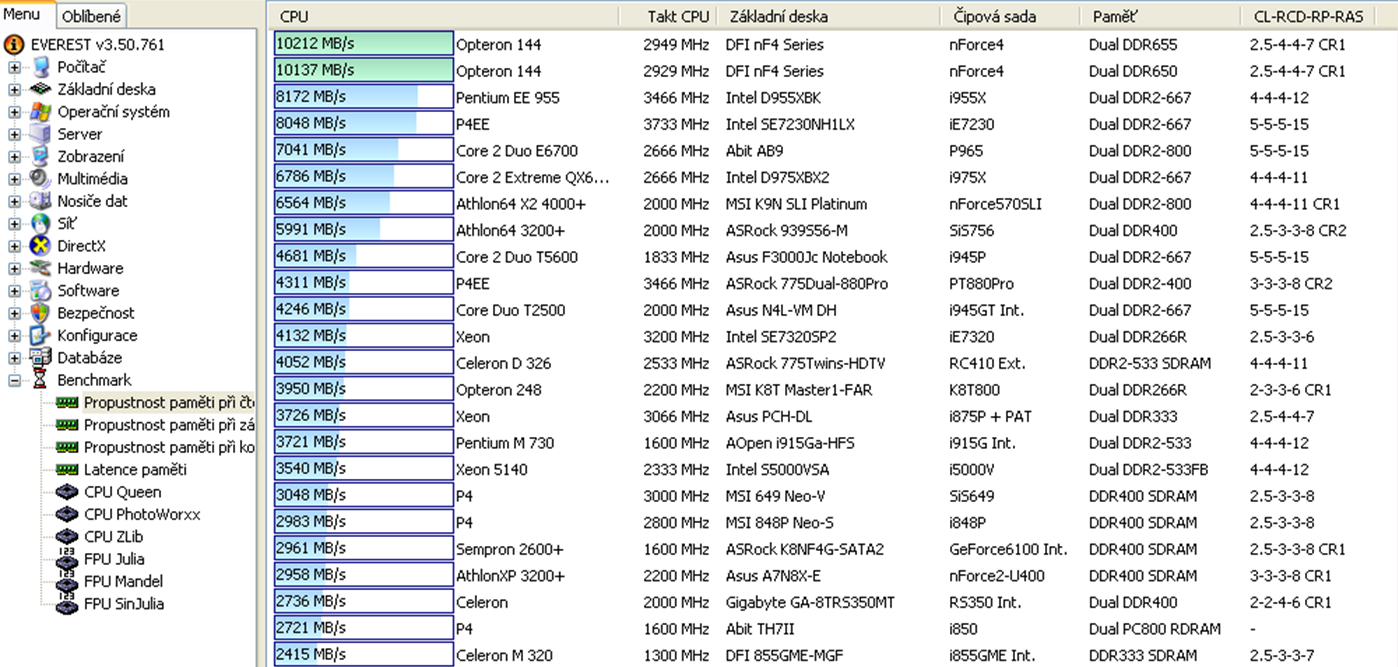Click the Nosiče dat drive icon
This screenshot has height=667, width=1398.
click(x=41, y=201)
